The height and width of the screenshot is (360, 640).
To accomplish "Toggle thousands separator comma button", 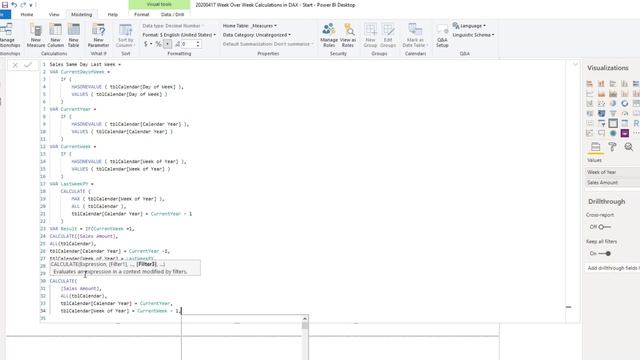I will 167,44.
